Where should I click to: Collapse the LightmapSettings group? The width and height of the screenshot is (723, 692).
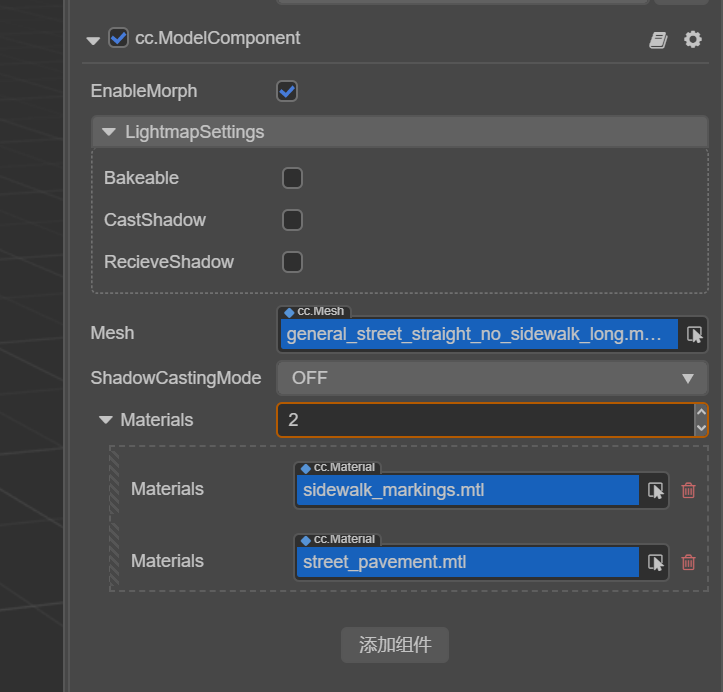[109, 132]
